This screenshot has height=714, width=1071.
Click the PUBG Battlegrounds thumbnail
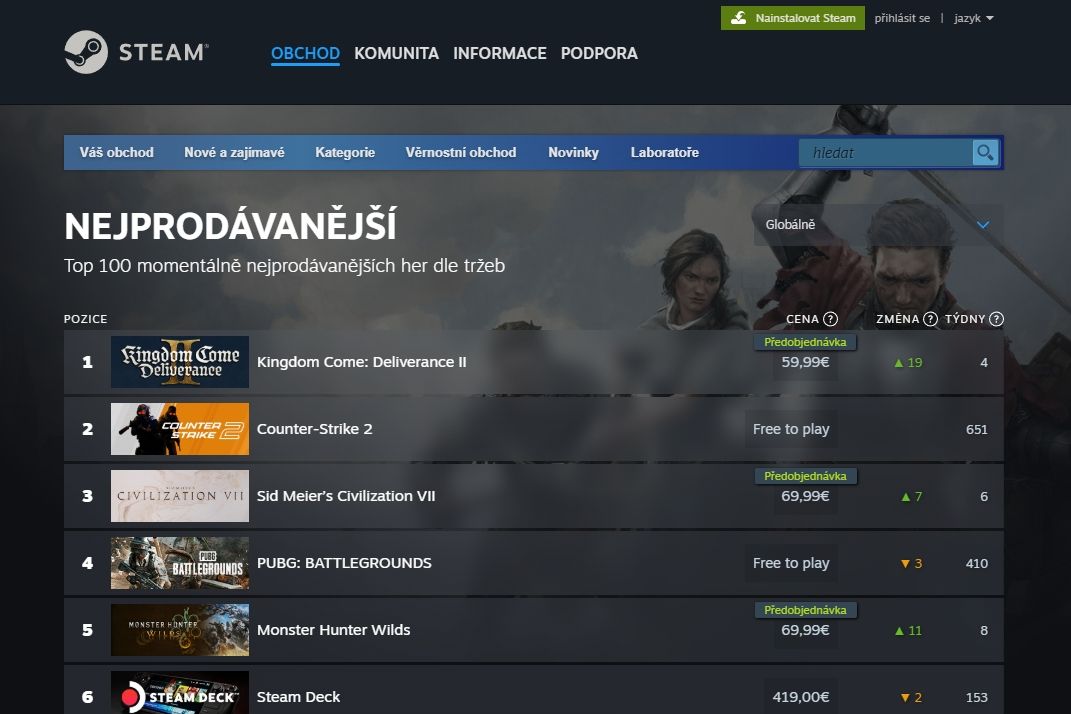[180, 563]
